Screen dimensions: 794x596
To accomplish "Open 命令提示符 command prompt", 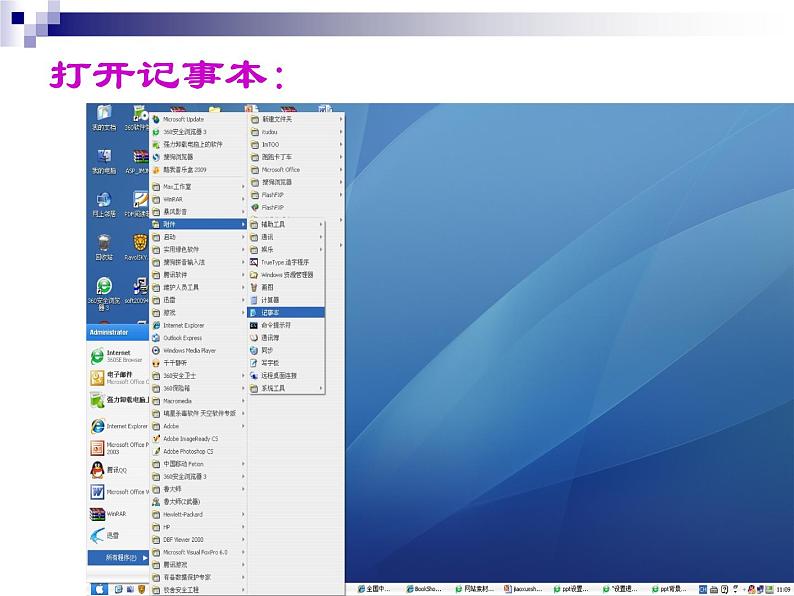I will tap(286, 325).
